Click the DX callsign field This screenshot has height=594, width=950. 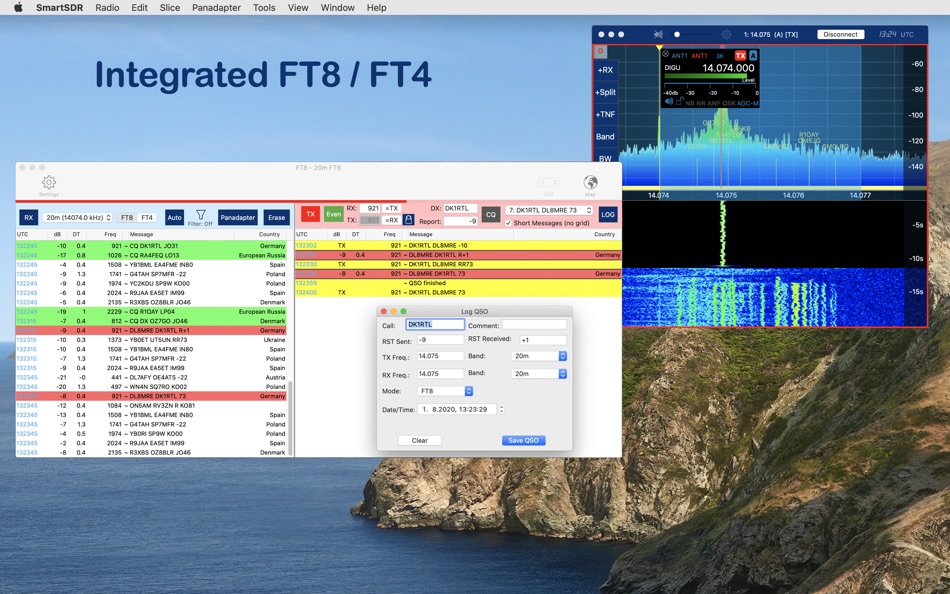[460, 208]
